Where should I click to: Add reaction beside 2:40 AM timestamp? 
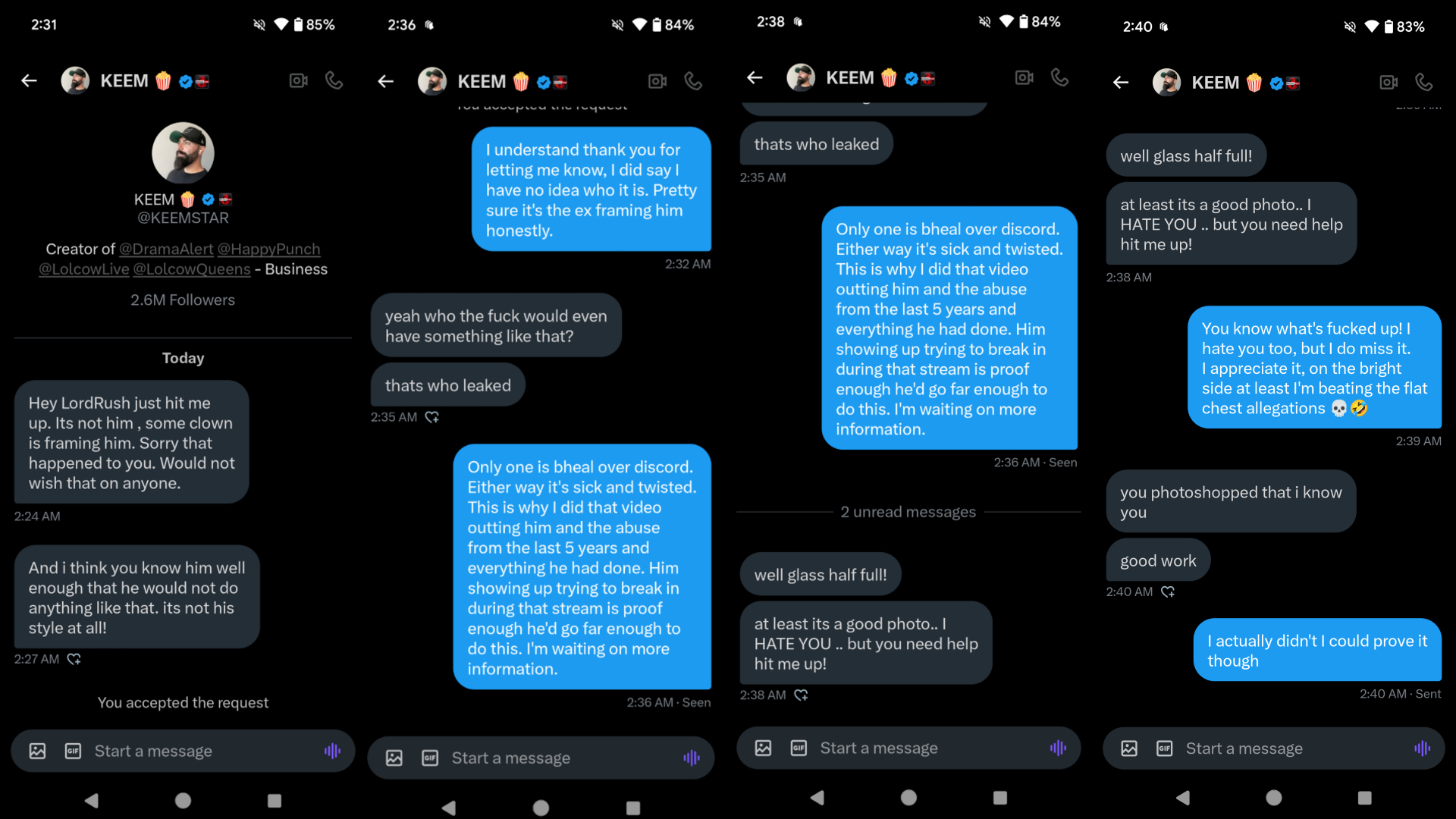[1168, 591]
